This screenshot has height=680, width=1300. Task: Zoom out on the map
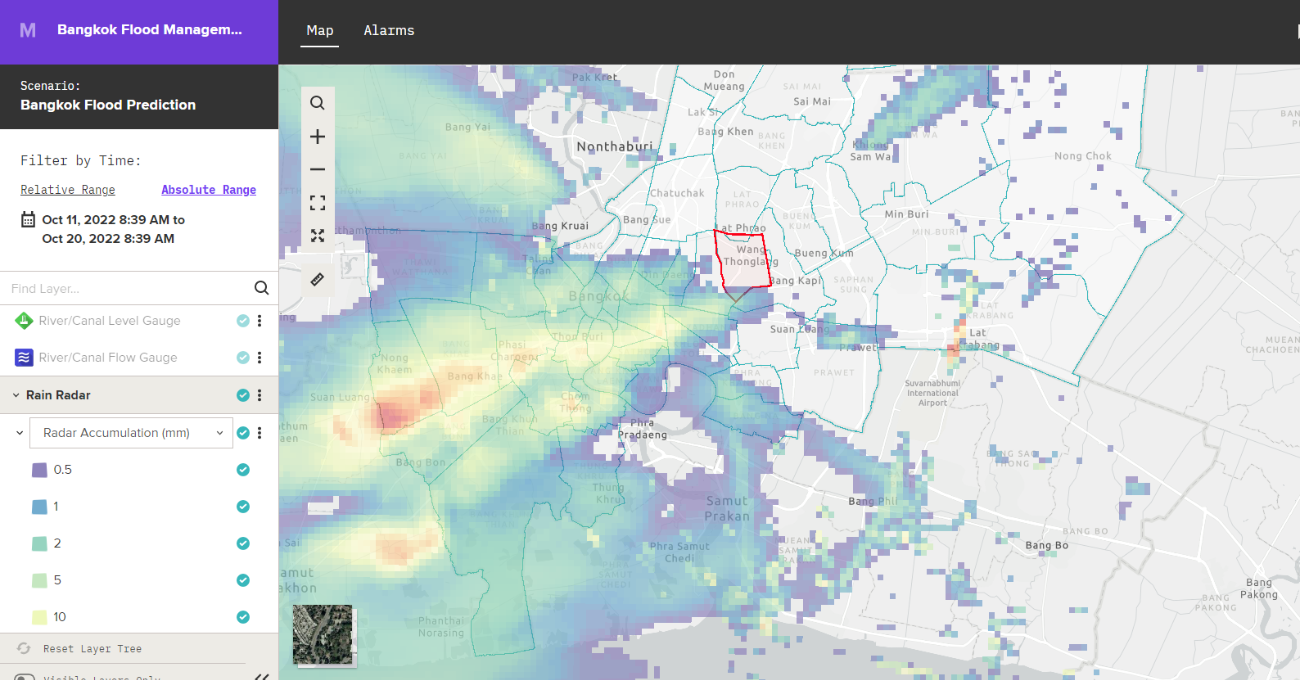pos(317,170)
